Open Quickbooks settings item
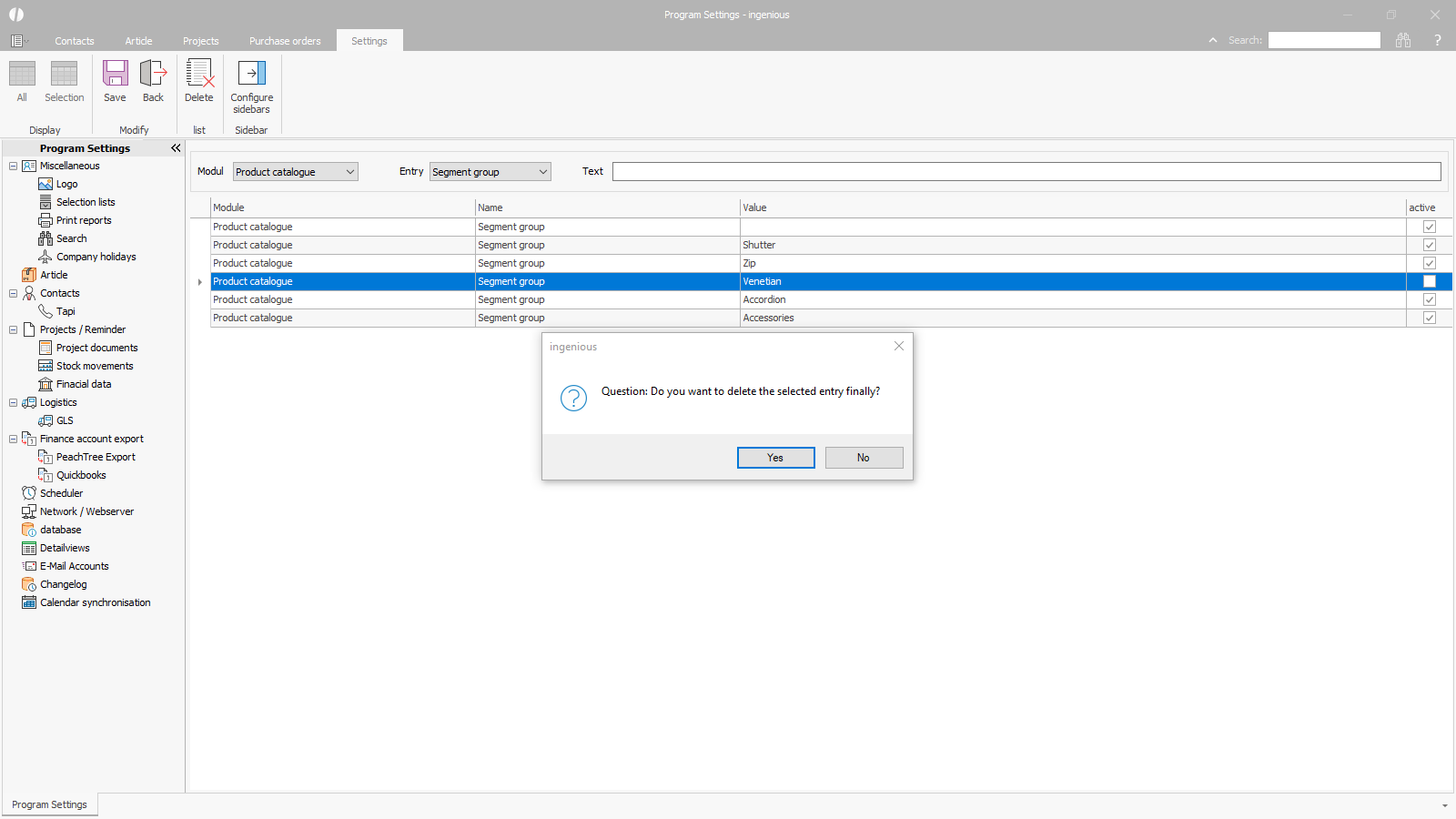The image size is (1456, 819). pyautogui.click(x=81, y=475)
